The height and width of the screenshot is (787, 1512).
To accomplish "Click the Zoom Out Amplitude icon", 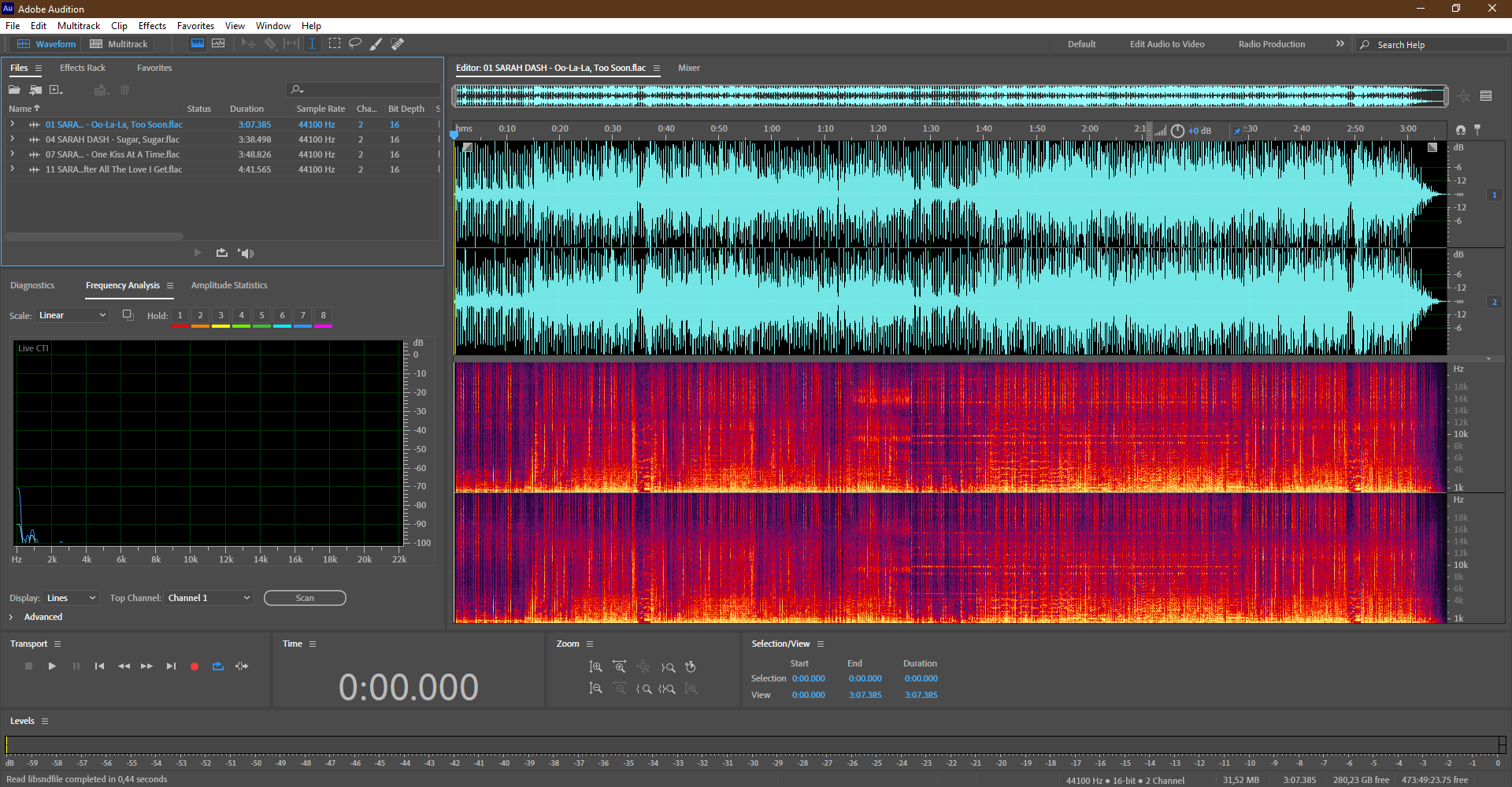I will [x=596, y=689].
